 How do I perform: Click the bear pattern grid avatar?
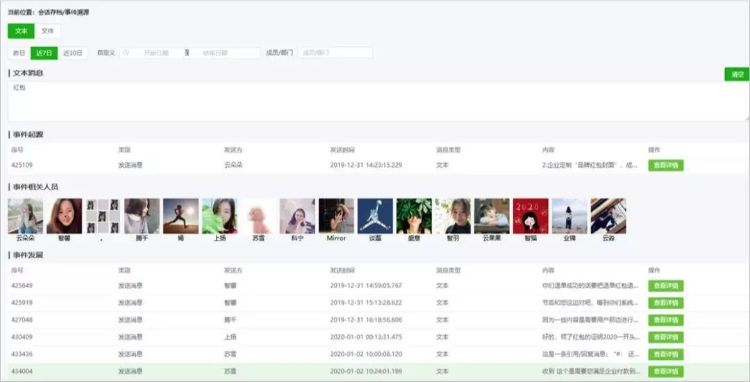[x=103, y=216]
